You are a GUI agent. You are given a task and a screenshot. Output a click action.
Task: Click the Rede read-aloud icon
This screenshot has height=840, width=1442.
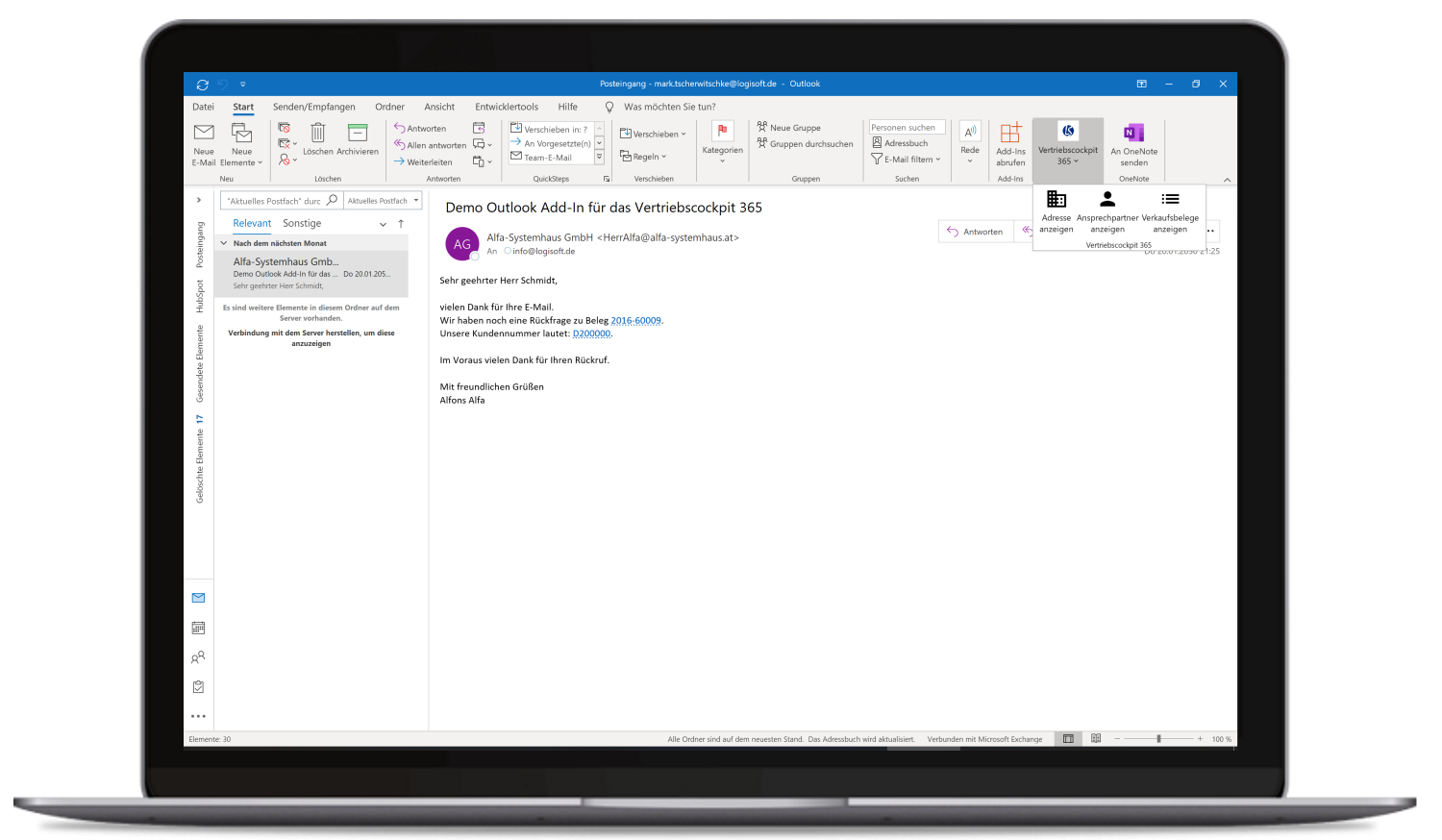click(x=970, y=132)
